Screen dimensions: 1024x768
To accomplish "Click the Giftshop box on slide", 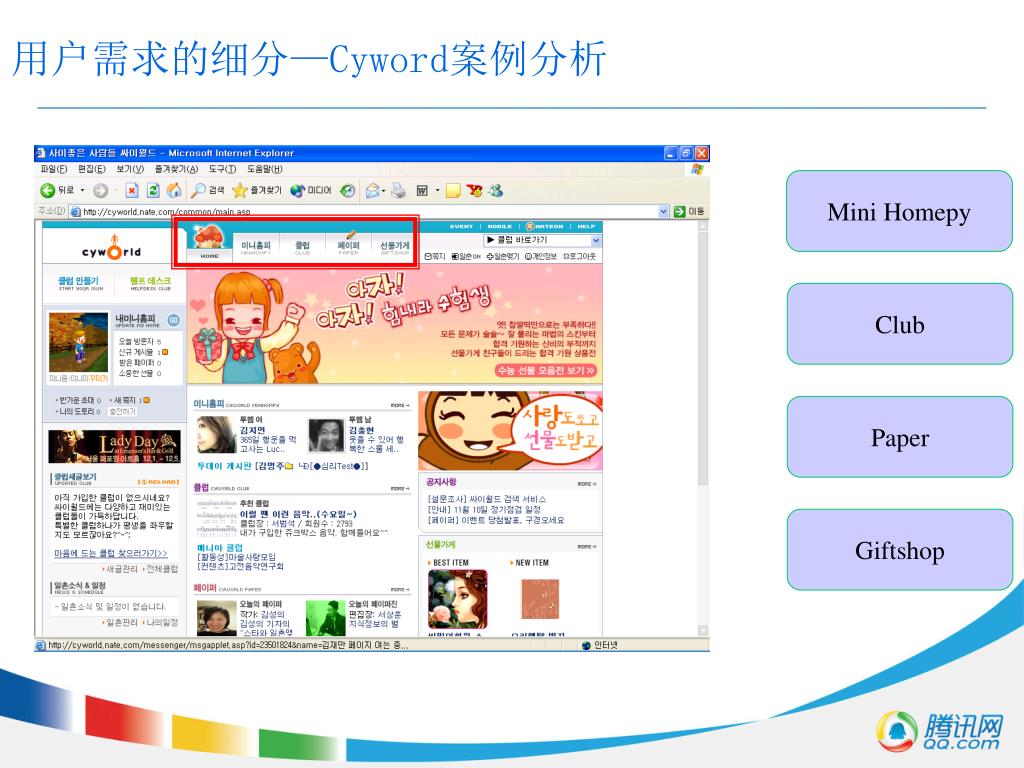I will (x=899, y=550).
